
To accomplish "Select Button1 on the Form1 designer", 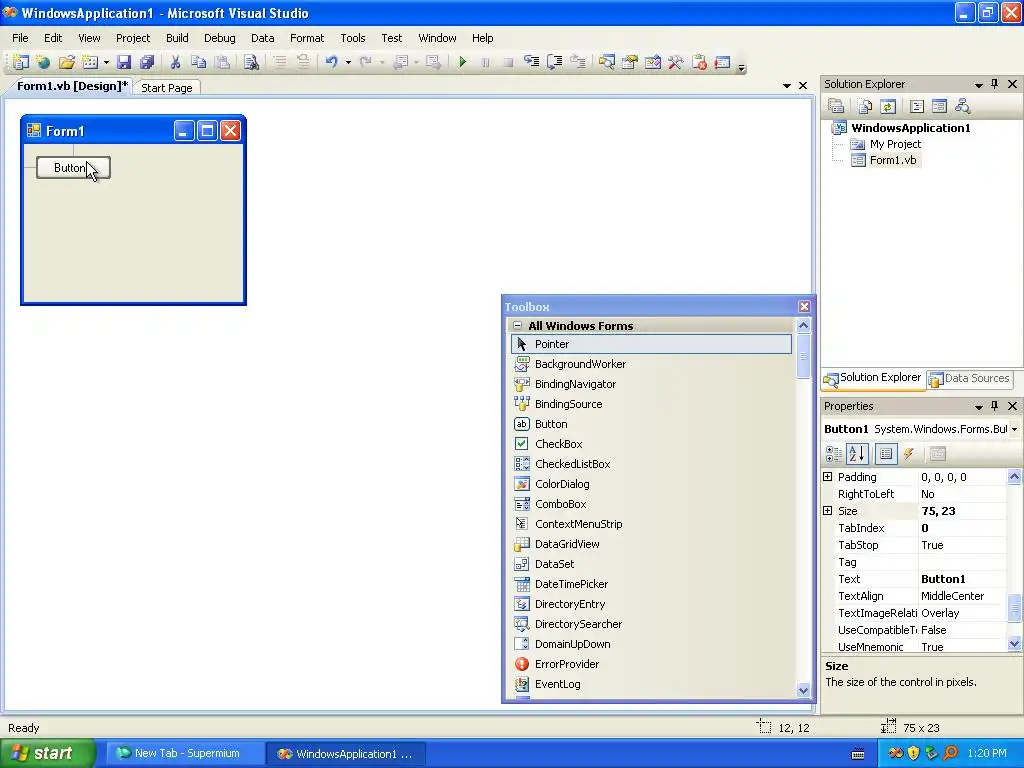I will point(73,168).
